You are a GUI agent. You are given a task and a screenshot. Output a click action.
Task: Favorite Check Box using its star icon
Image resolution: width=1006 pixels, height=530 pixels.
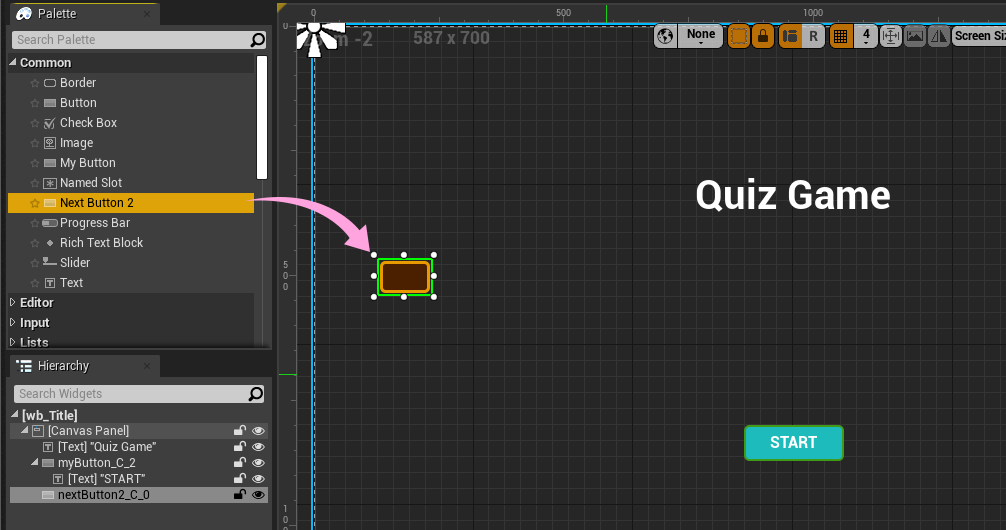click(x=35, y=123)
